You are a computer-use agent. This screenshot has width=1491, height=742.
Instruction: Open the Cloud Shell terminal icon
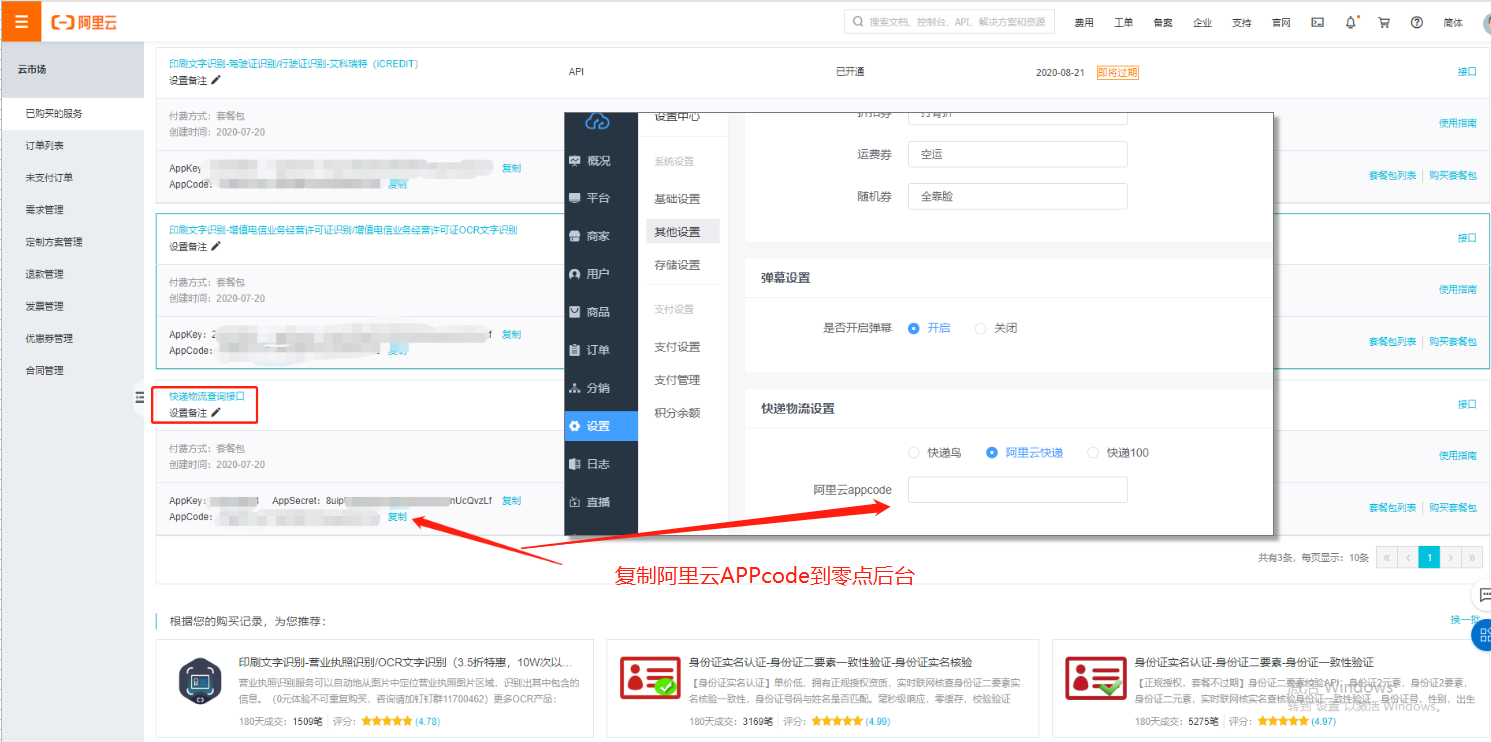coord(1318,22)
